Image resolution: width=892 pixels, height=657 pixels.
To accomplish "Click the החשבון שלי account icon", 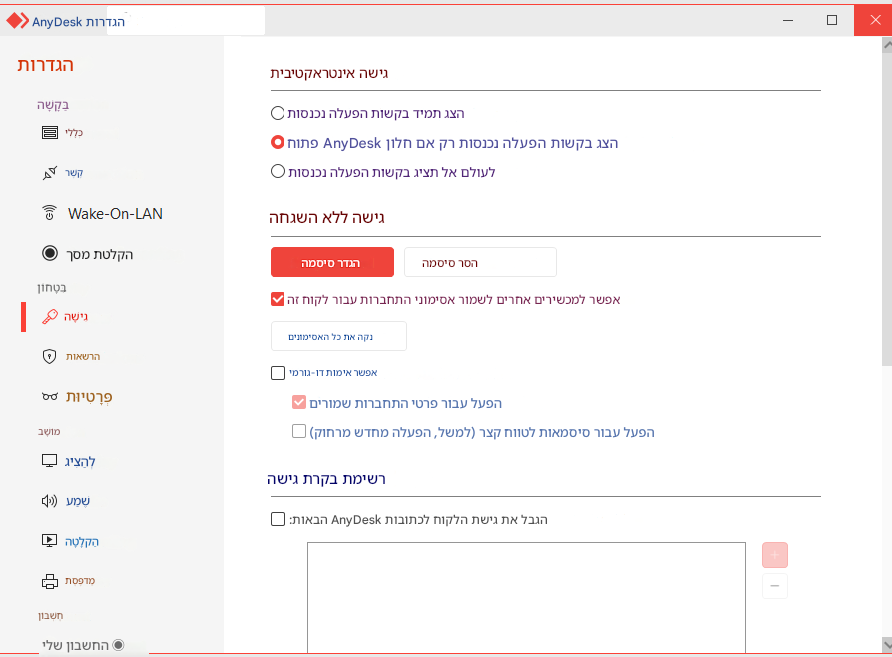I will pos(118,645).
